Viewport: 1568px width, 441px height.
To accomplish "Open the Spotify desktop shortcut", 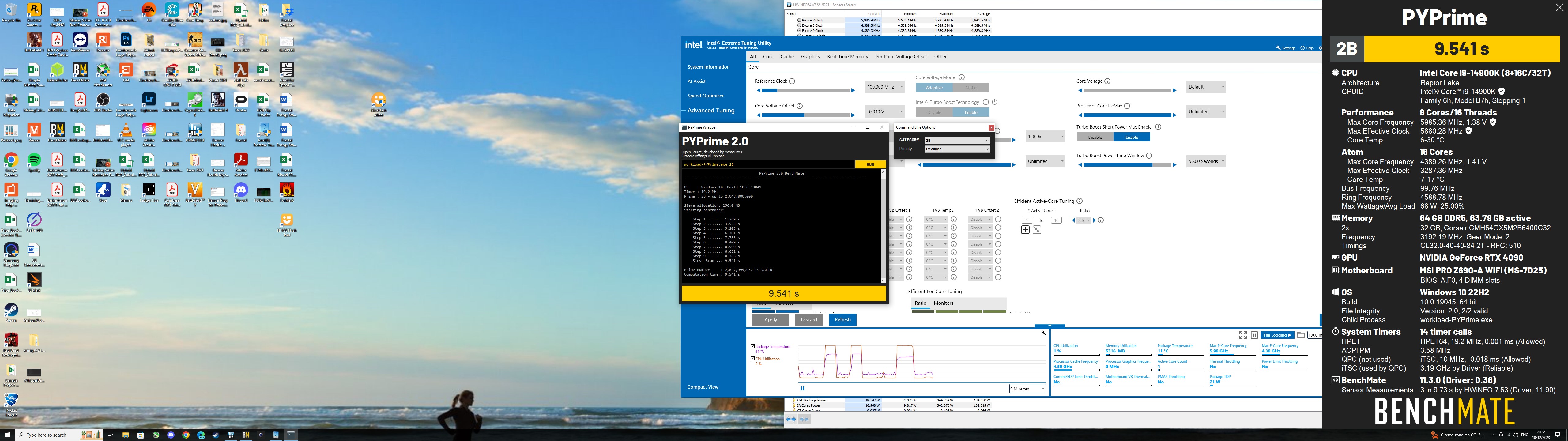I will [34, 163].
